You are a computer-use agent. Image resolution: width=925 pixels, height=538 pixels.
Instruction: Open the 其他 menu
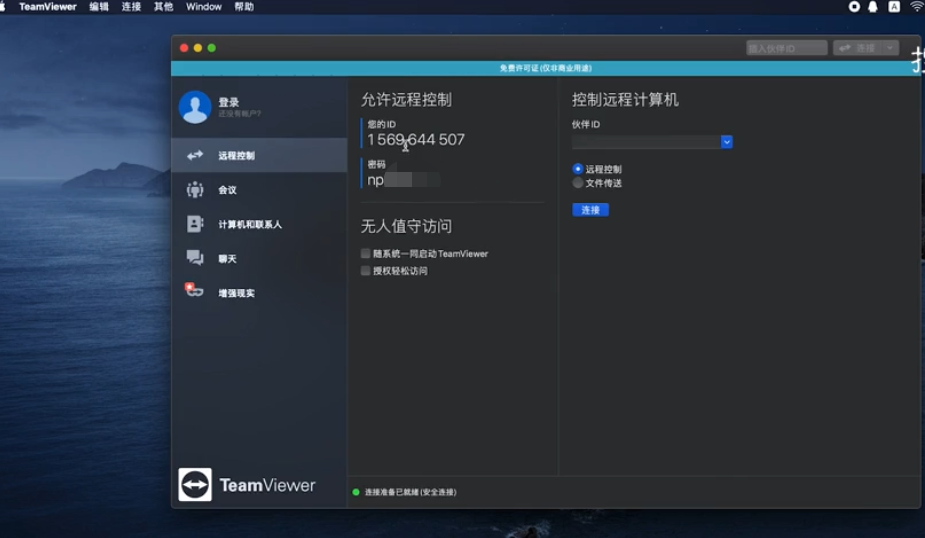pyautogui.click(x=163, y=6)
